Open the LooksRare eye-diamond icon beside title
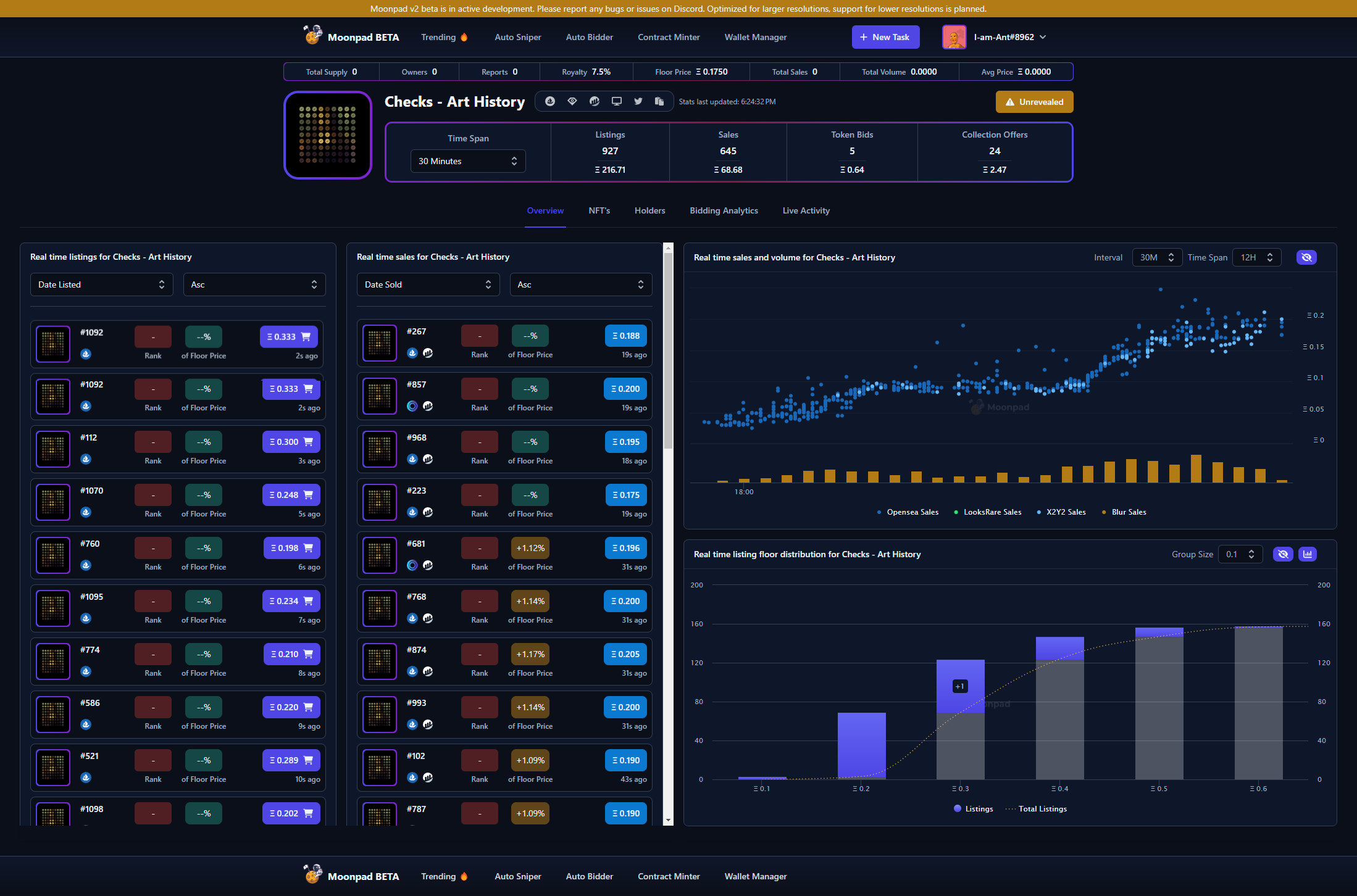Screen dimensions: 1357x896 [572, 101]
